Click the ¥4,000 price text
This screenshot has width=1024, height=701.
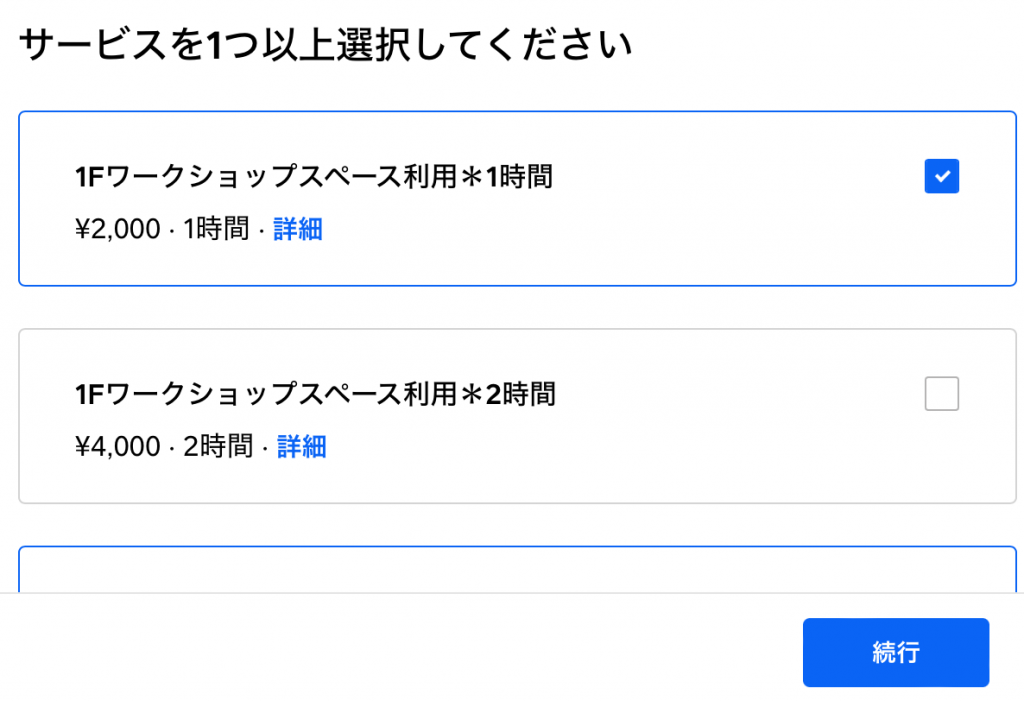[x=117, y=446]
